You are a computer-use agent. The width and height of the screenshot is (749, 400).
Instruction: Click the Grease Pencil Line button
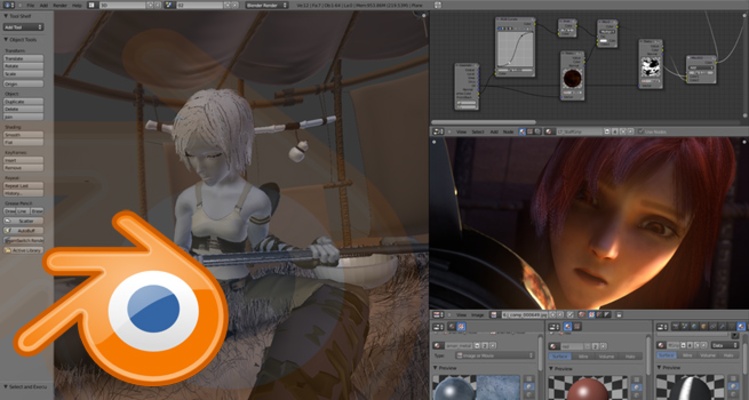(x=23, y=211)
